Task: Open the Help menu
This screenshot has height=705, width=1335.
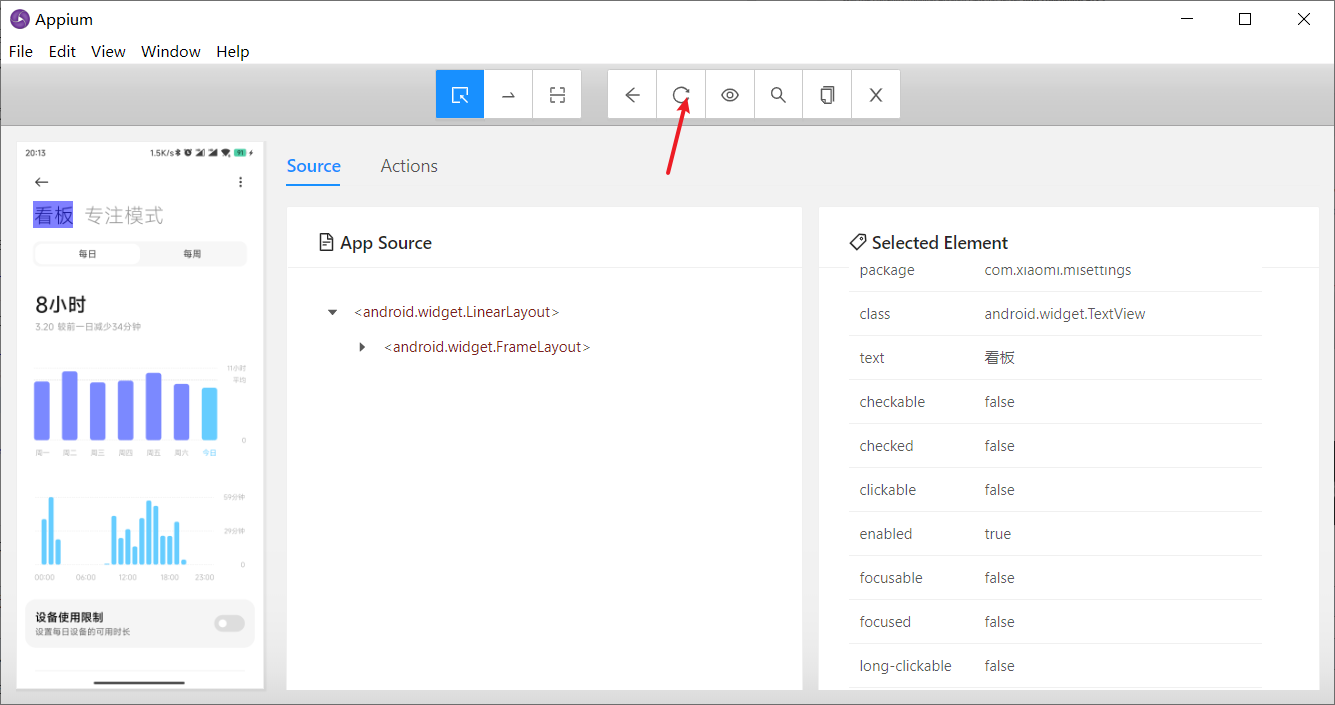Action: point(233,51)
